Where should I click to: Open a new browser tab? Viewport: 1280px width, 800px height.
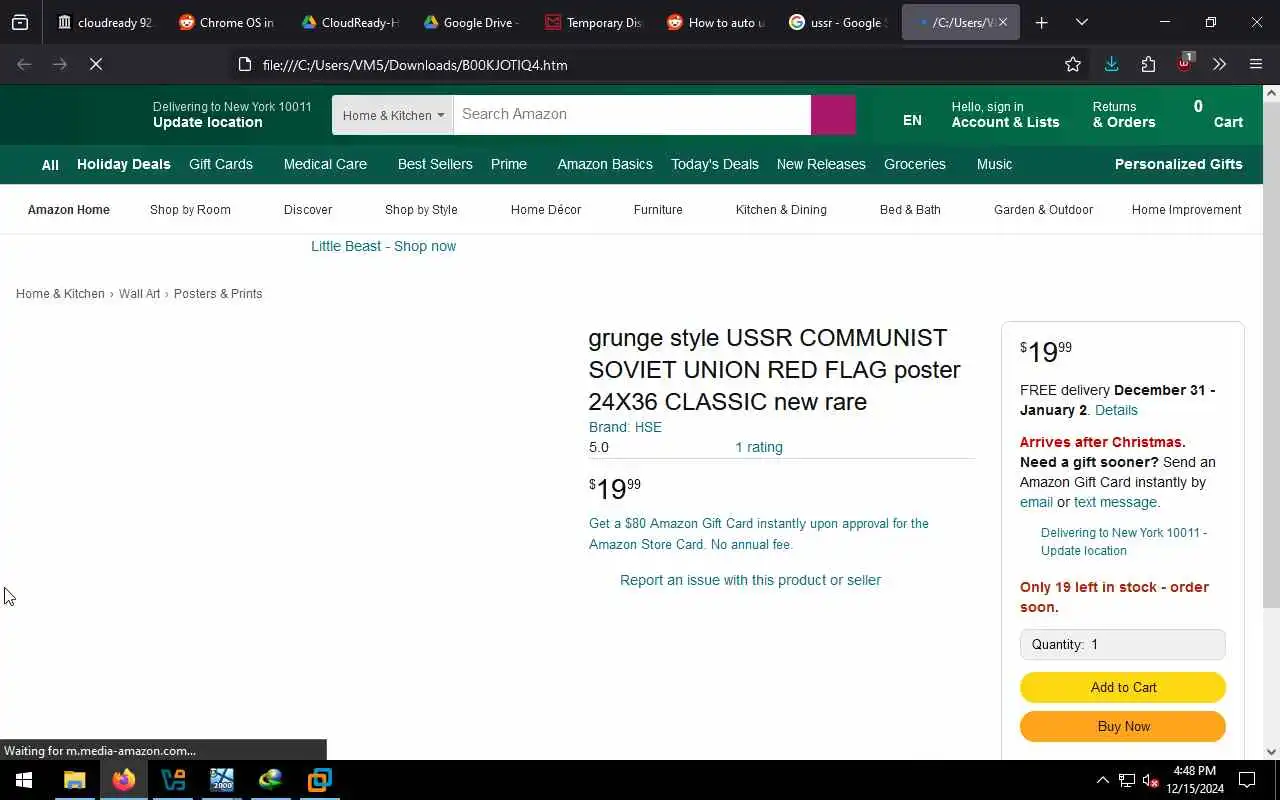[1041, 22]
